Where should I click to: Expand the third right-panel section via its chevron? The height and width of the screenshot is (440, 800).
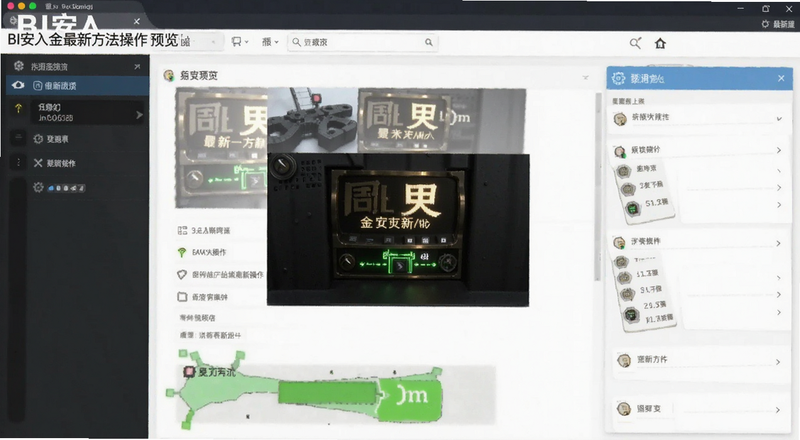[778, 243]
